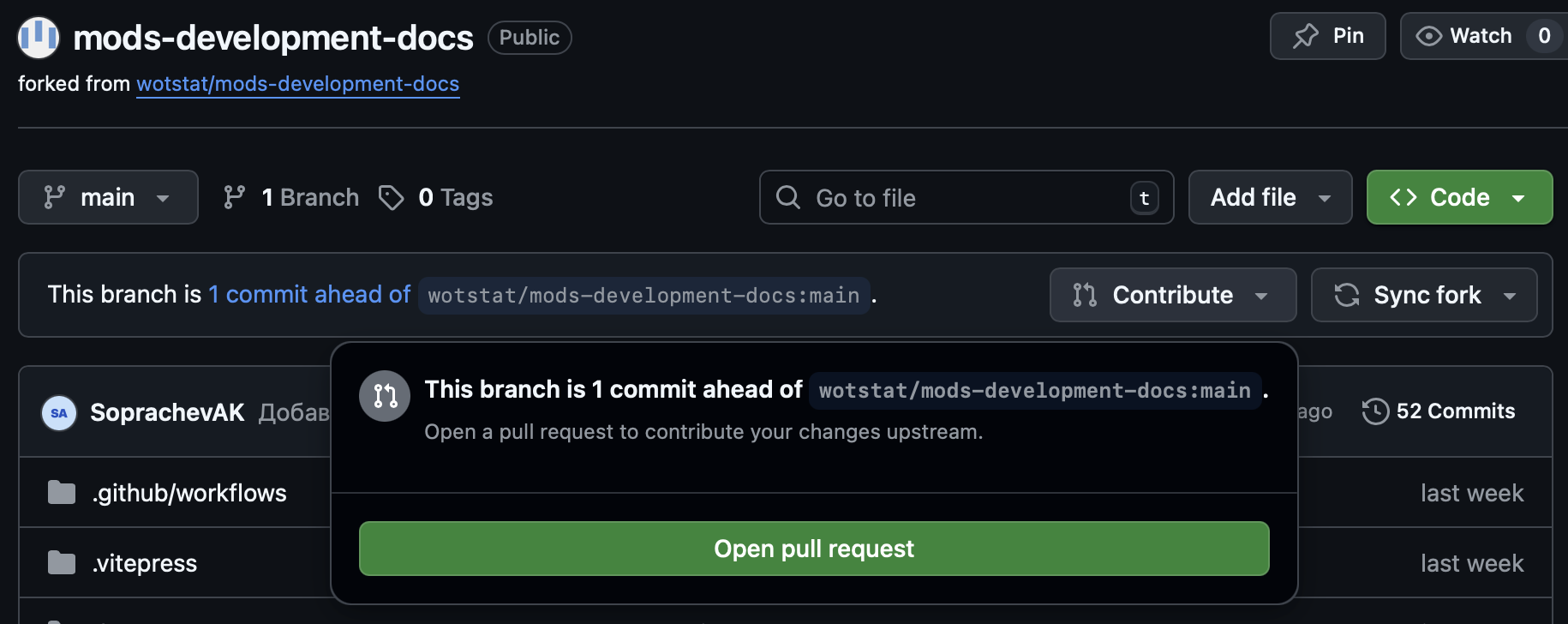Click the 'last week' text for .vitepress
Screen dimensions: 1568x624
tap(1472, 563)
